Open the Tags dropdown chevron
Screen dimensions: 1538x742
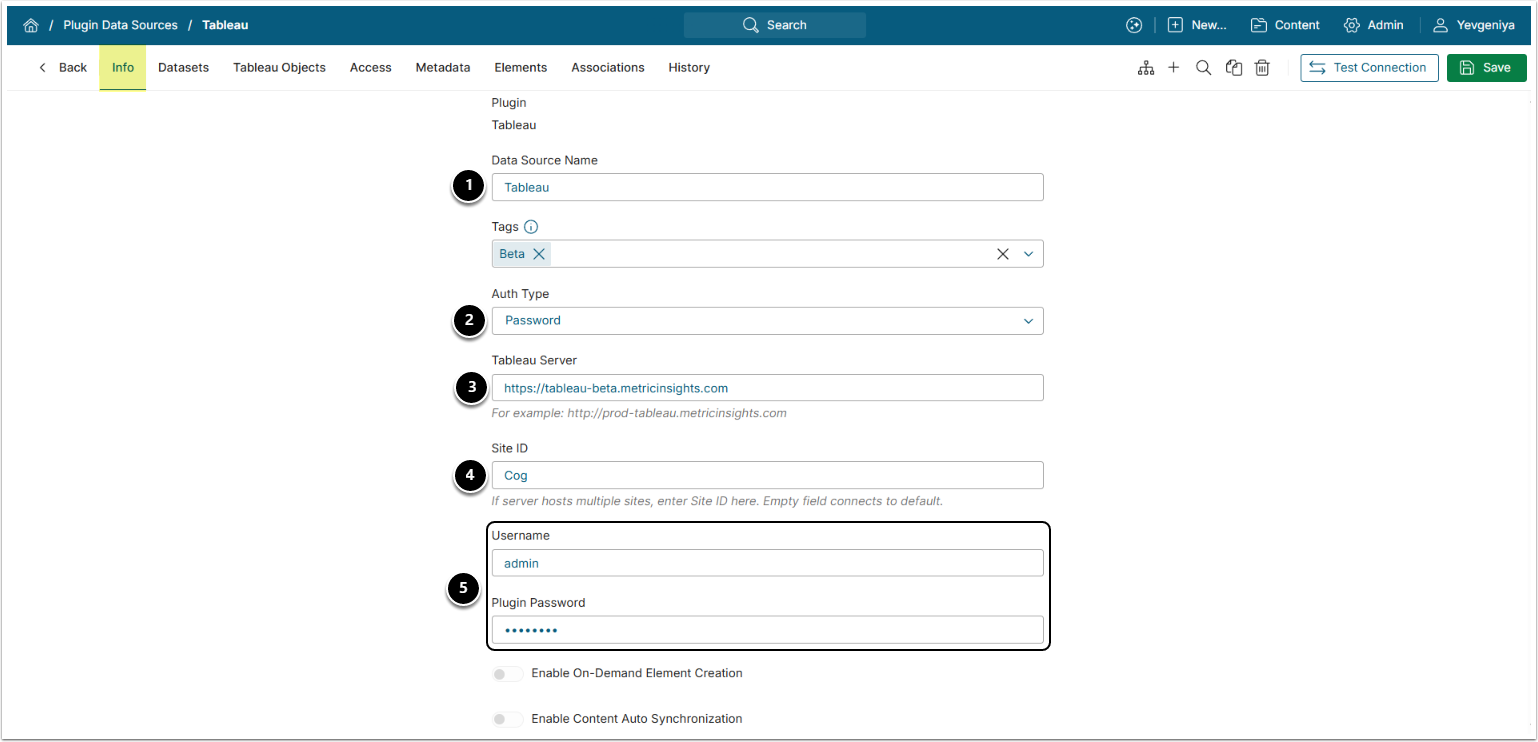click(x=1028, y=254)
